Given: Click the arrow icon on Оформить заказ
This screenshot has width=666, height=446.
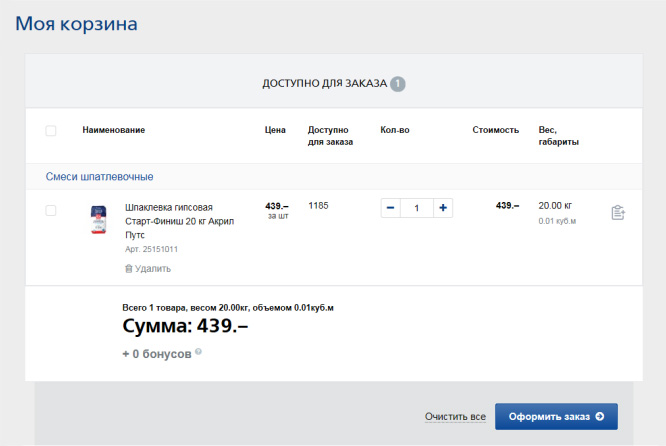Looking at the screenshot, I should click(599, 416).
